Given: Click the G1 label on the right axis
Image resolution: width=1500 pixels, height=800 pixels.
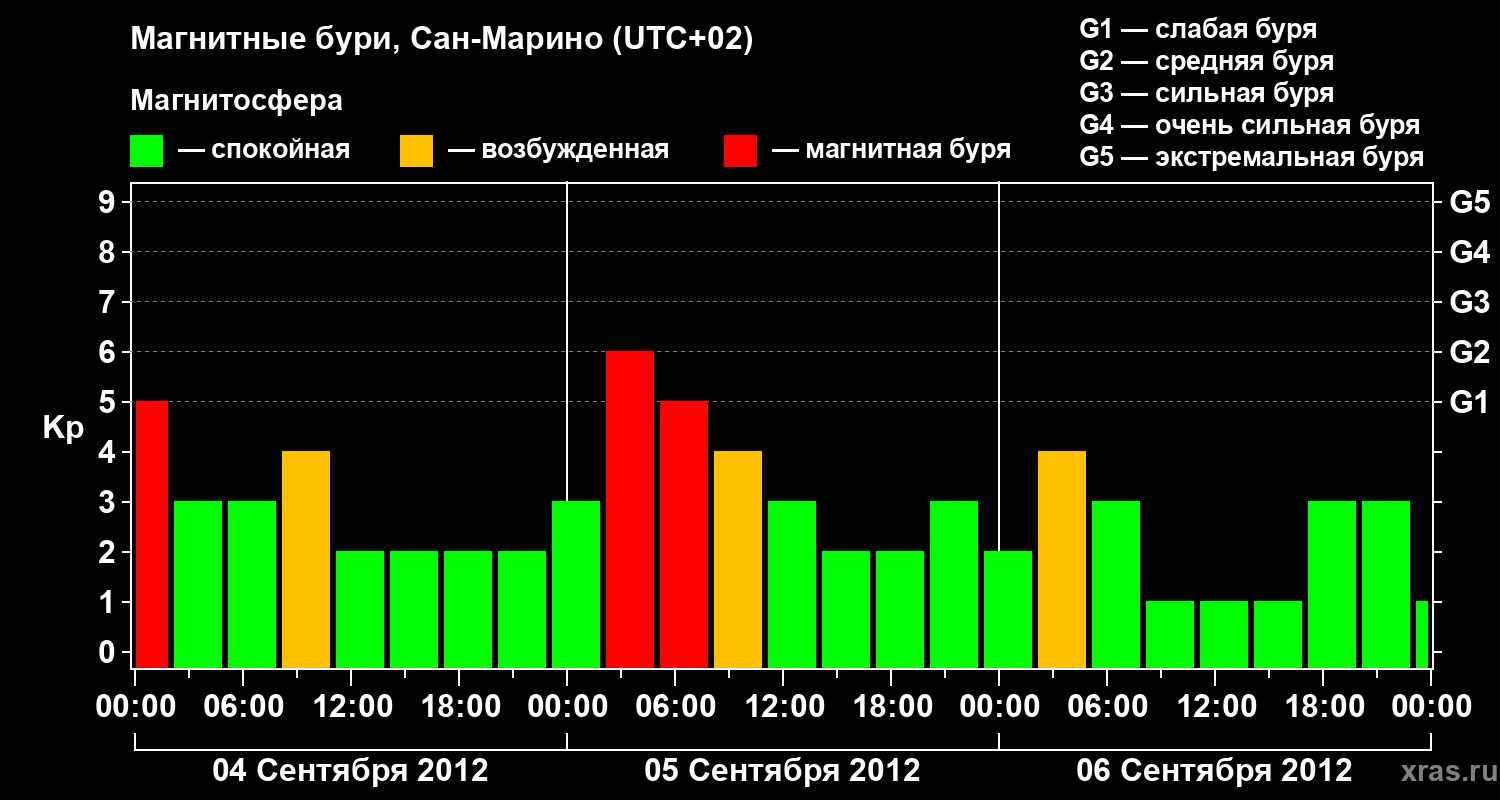Looking at the screenshot, I should click(x=1469, y=403).
